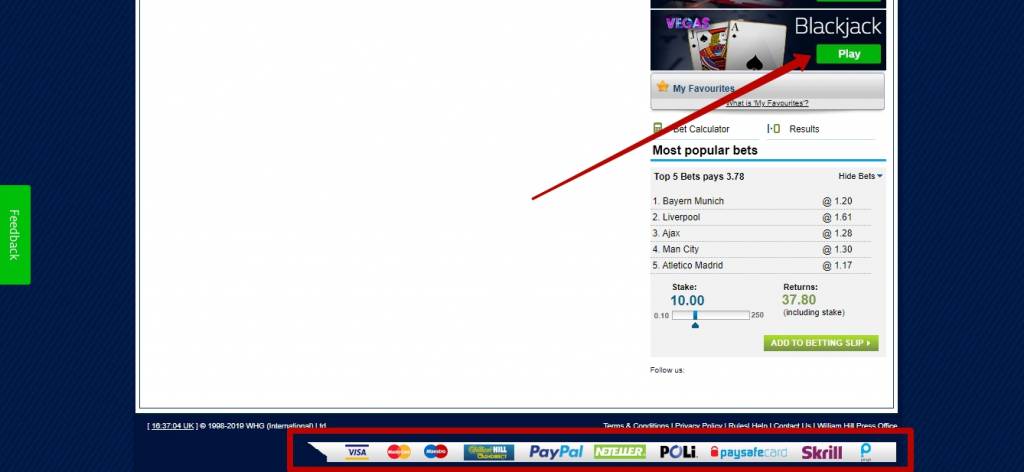Image resolution: width=1024 pixels, height=472 pixels.
Task: Select the Man City bet row
Action: 760,249
